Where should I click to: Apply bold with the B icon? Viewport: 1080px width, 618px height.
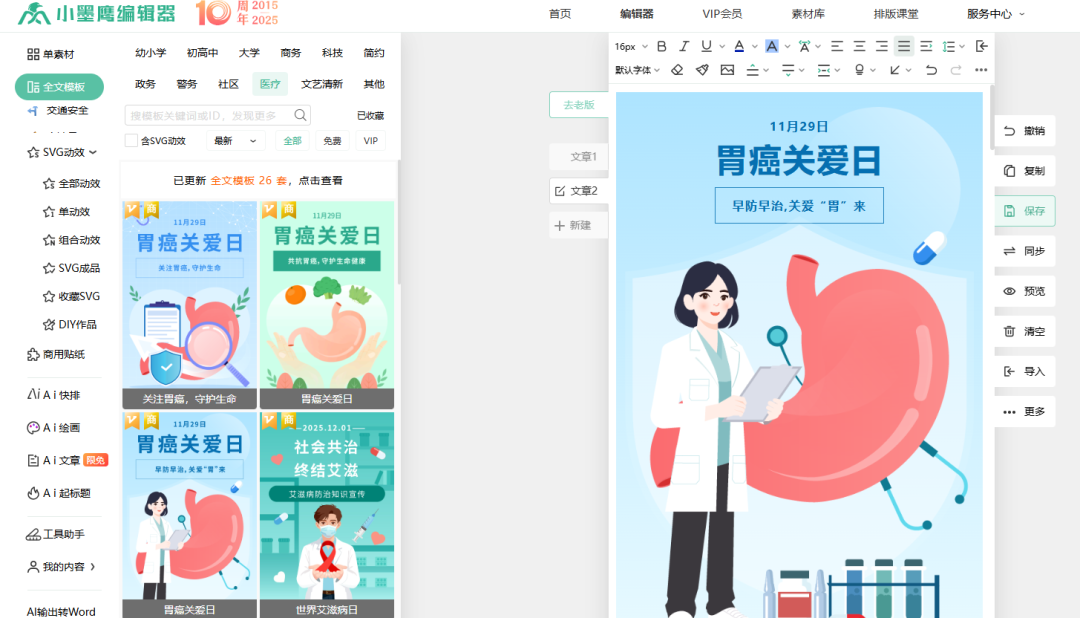(x=662, y=46)
